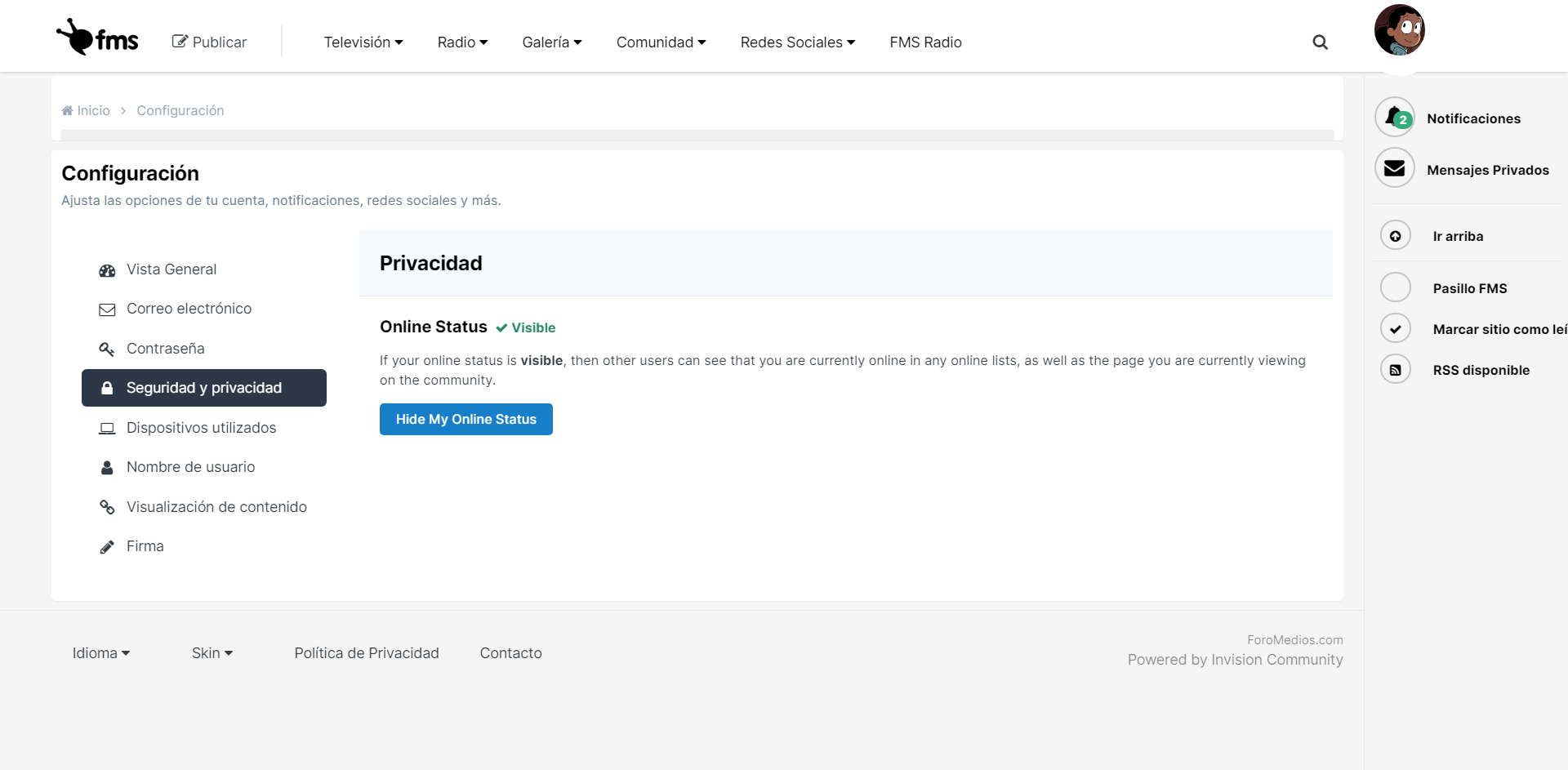Open the Firma settings section
Screen dimensions: 1568x770
145,546
